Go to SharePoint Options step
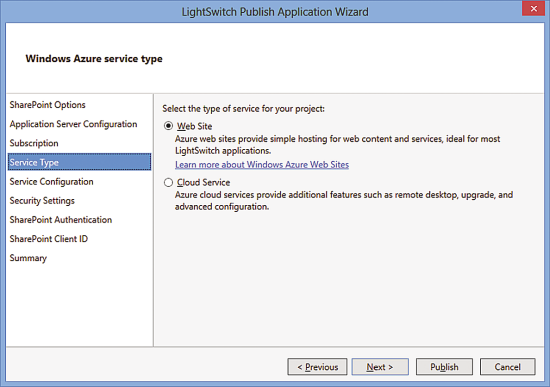Screen dimensions: 550x387 tap(47, 105)
